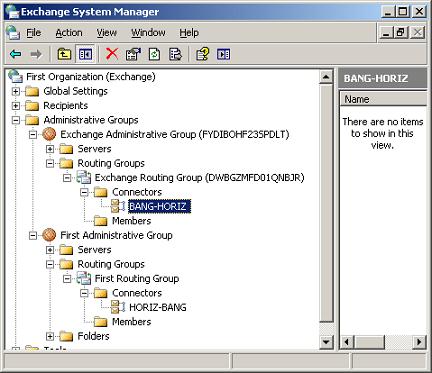The image size is (432, 373).
Task: Click the Name column header
Action: tap(383, 99)
